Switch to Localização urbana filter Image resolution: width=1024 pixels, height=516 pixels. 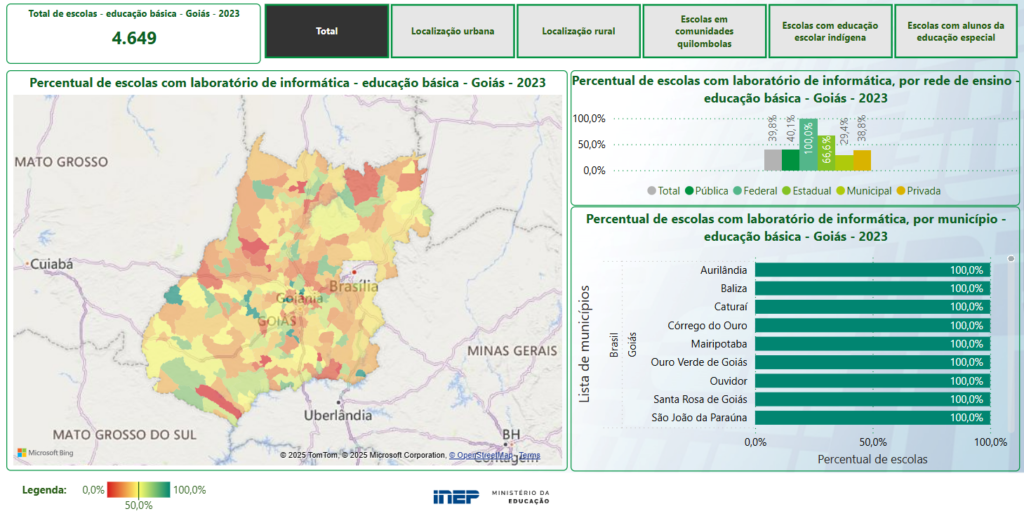[453, 31]
